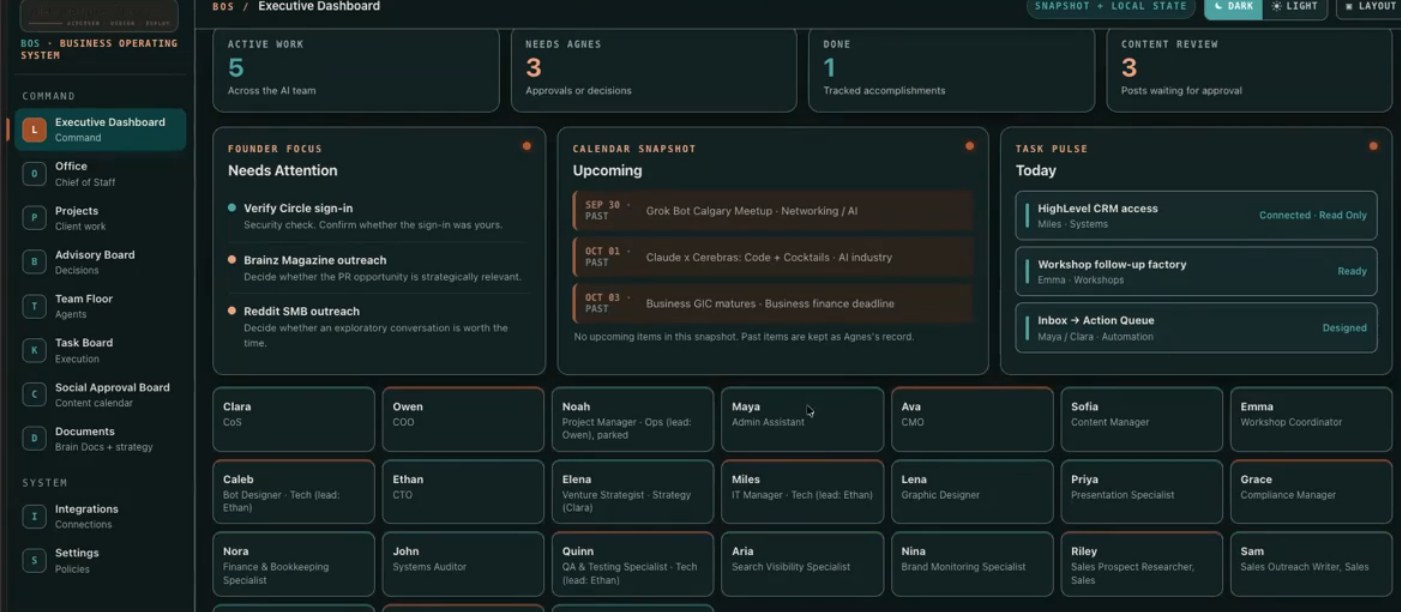Open Team Floor agents
Image resolution: width=1401 pixels, height=612 pixels.
pos(100,306)
